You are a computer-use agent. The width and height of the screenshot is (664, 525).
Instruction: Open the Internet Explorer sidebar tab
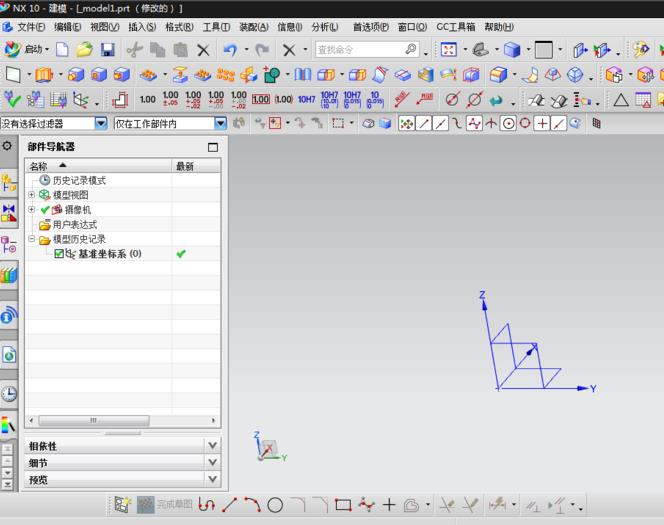(9, 316)
